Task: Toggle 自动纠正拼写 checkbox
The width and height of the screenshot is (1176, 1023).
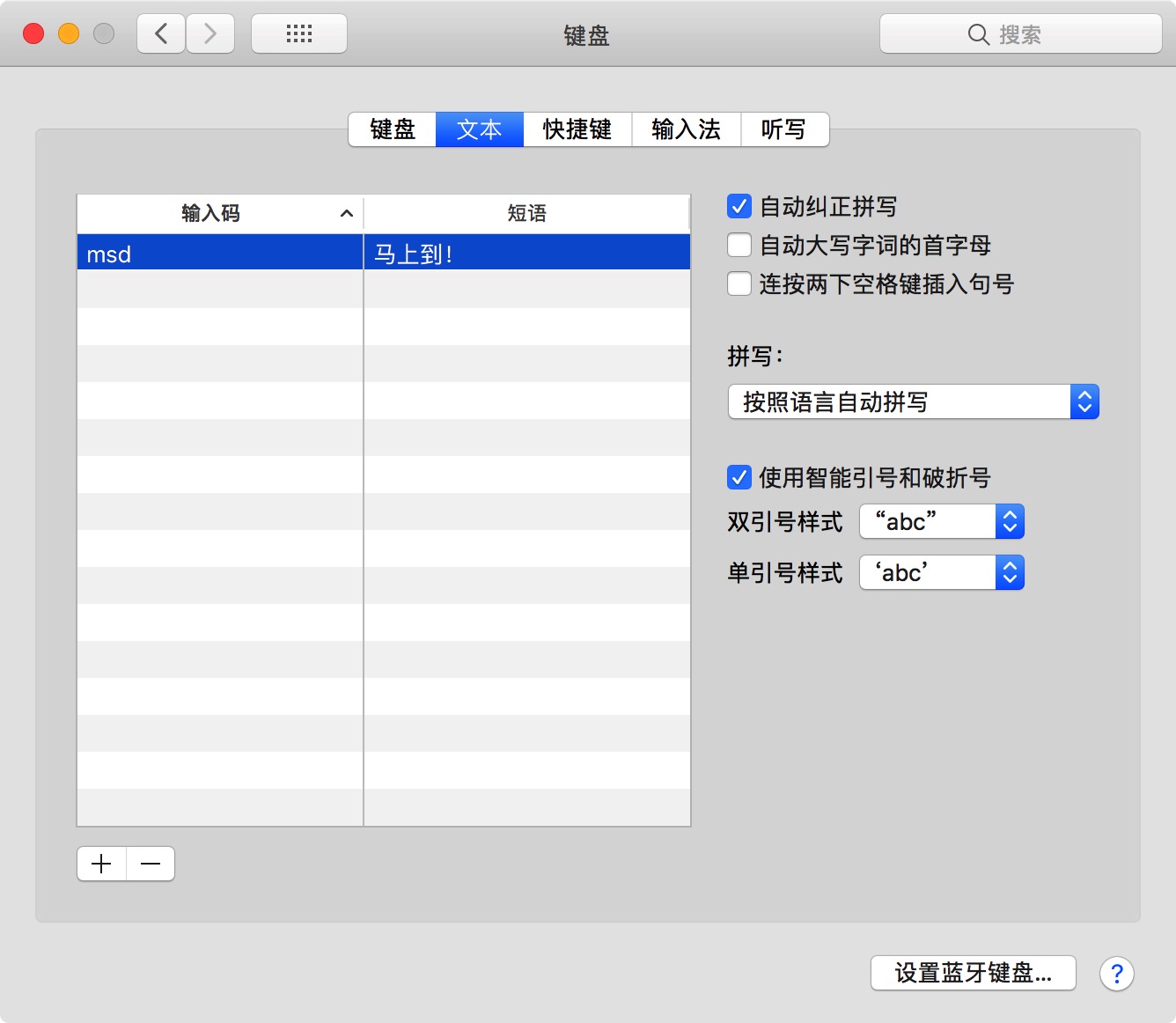Action: (x=739, y=207)
